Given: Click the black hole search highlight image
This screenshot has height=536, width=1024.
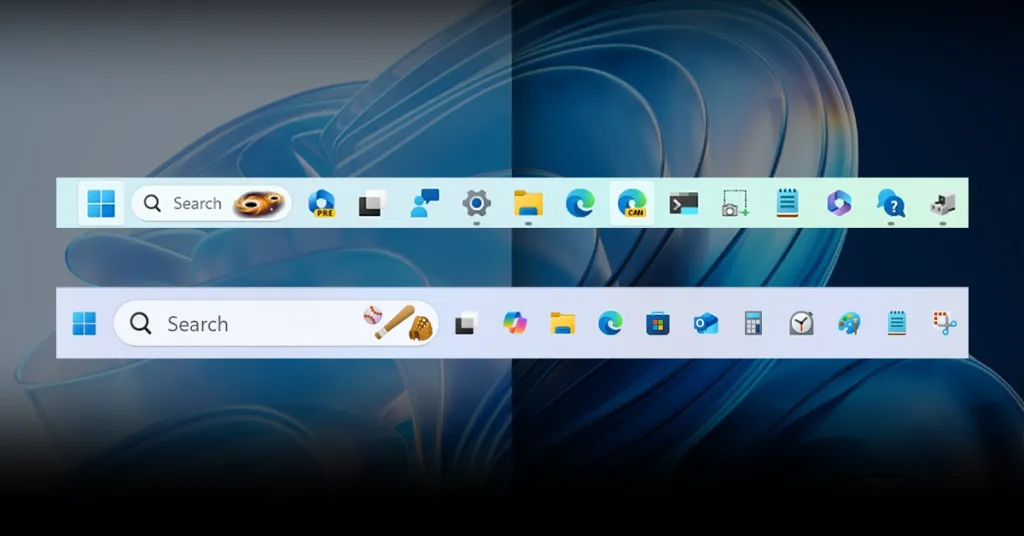Looking at the screenshot, I should [x=258, y=204].
